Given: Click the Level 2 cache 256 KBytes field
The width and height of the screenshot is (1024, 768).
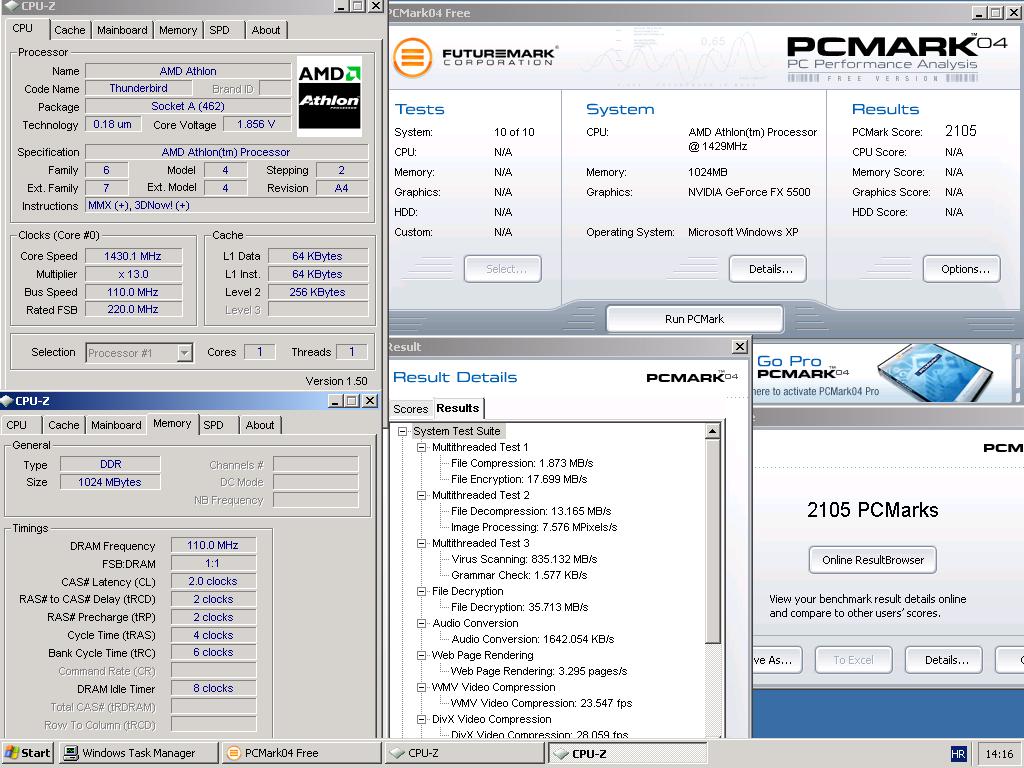Looking at the screenshot, I should (317, 292).
